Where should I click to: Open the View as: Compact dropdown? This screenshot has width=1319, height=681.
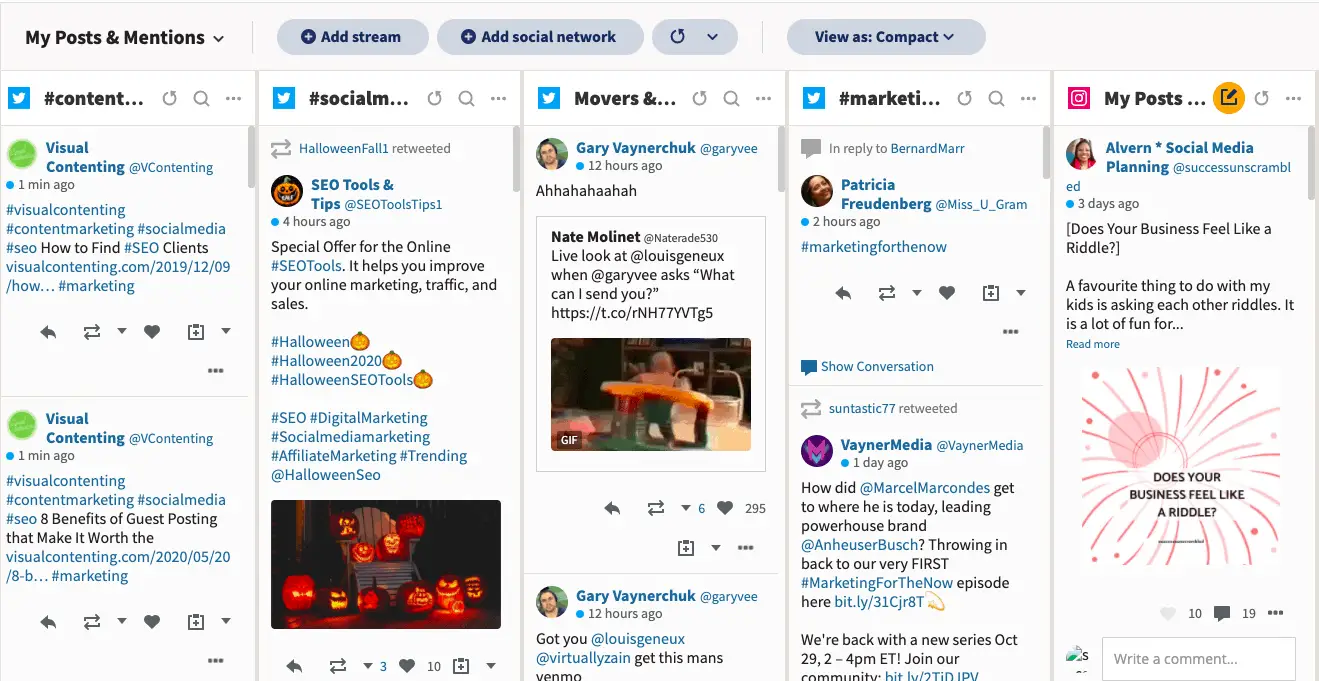(886, 37)
